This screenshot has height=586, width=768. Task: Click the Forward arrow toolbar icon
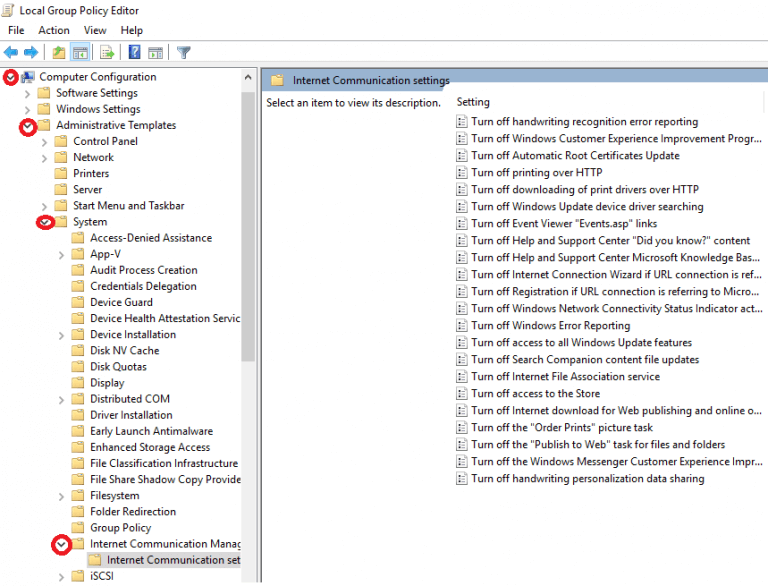point(31,52)
